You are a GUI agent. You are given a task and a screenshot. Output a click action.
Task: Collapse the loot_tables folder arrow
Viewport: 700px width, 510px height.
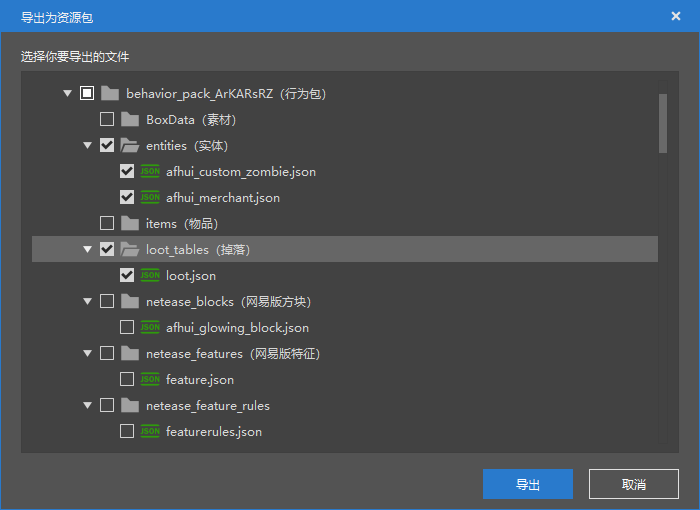click(x=88, y=249)
